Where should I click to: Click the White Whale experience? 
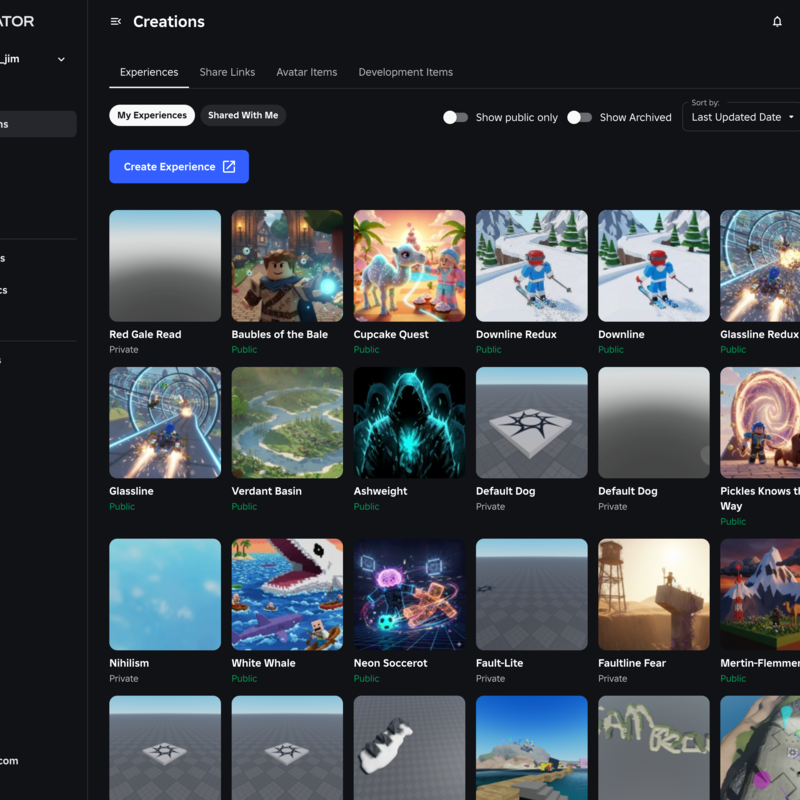click(287, 594)
